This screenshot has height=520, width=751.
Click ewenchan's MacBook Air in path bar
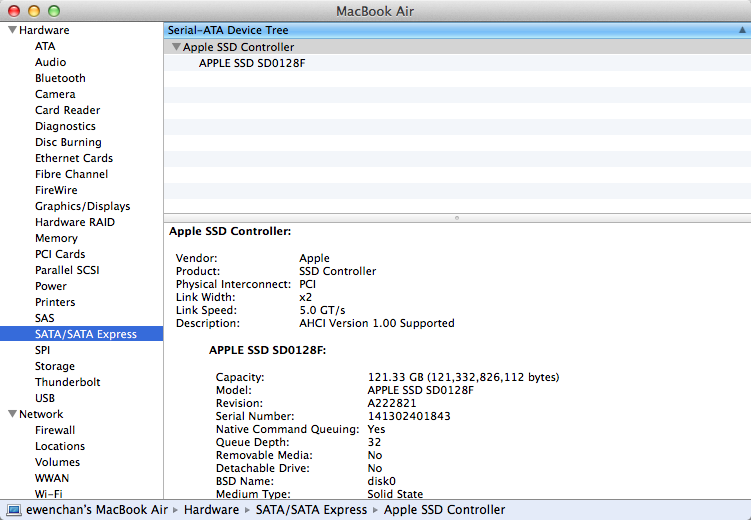click(97, 510)
